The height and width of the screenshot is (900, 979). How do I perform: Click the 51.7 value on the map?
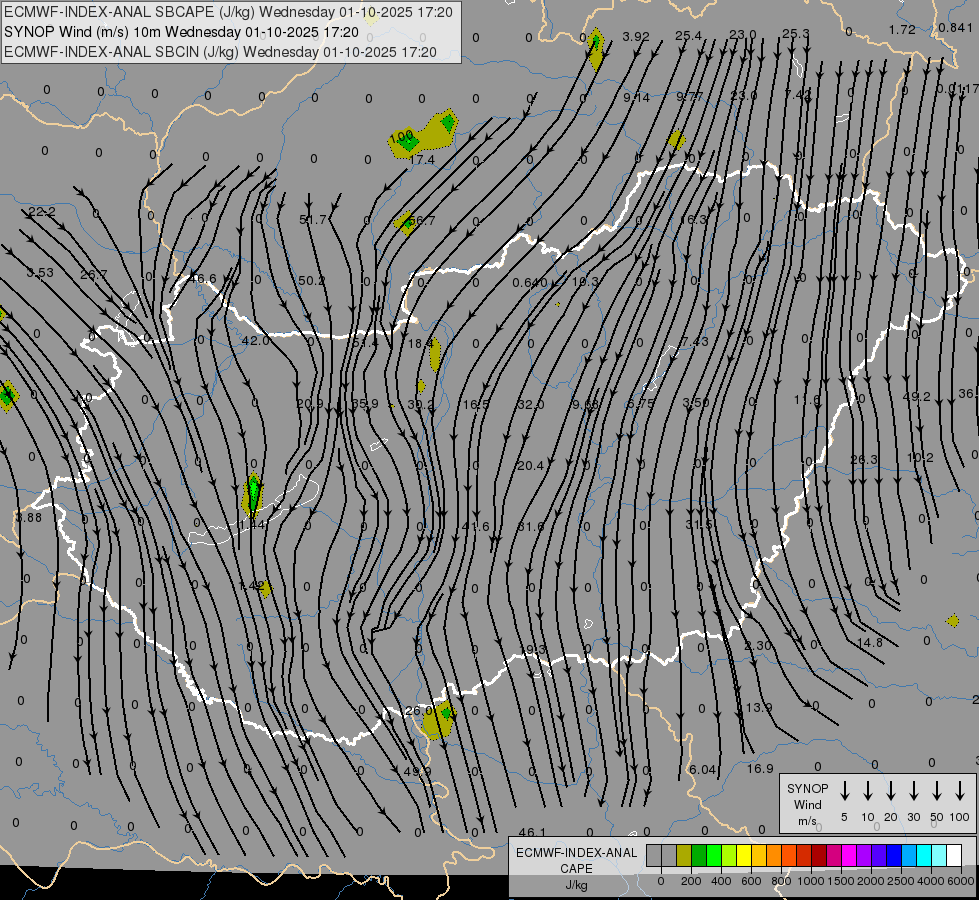[312, 220]
